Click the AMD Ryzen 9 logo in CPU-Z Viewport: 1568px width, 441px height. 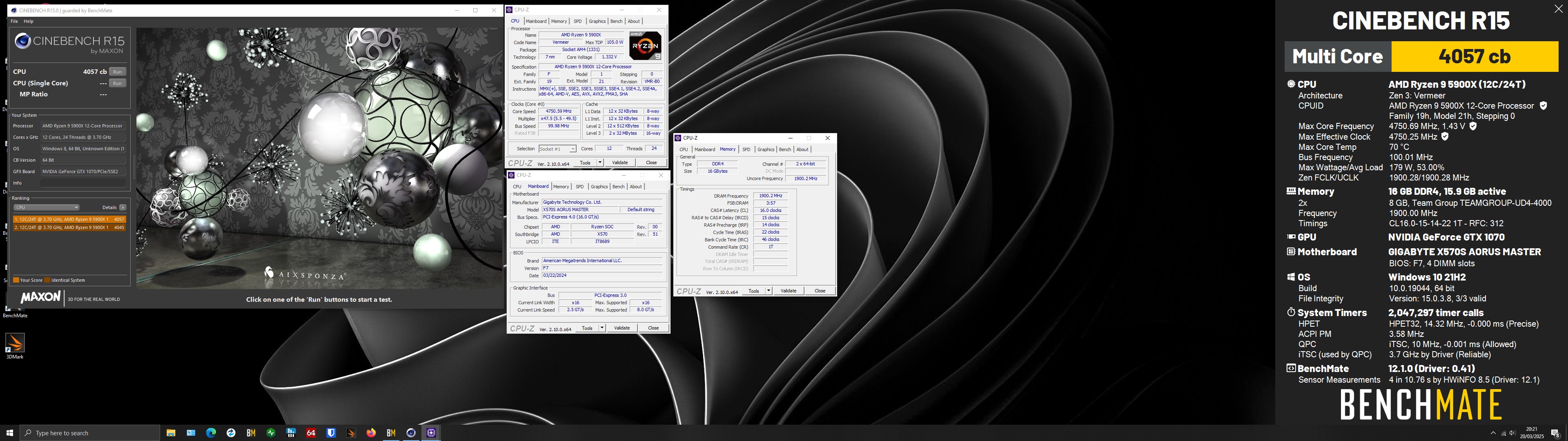(x=645, y=45)
